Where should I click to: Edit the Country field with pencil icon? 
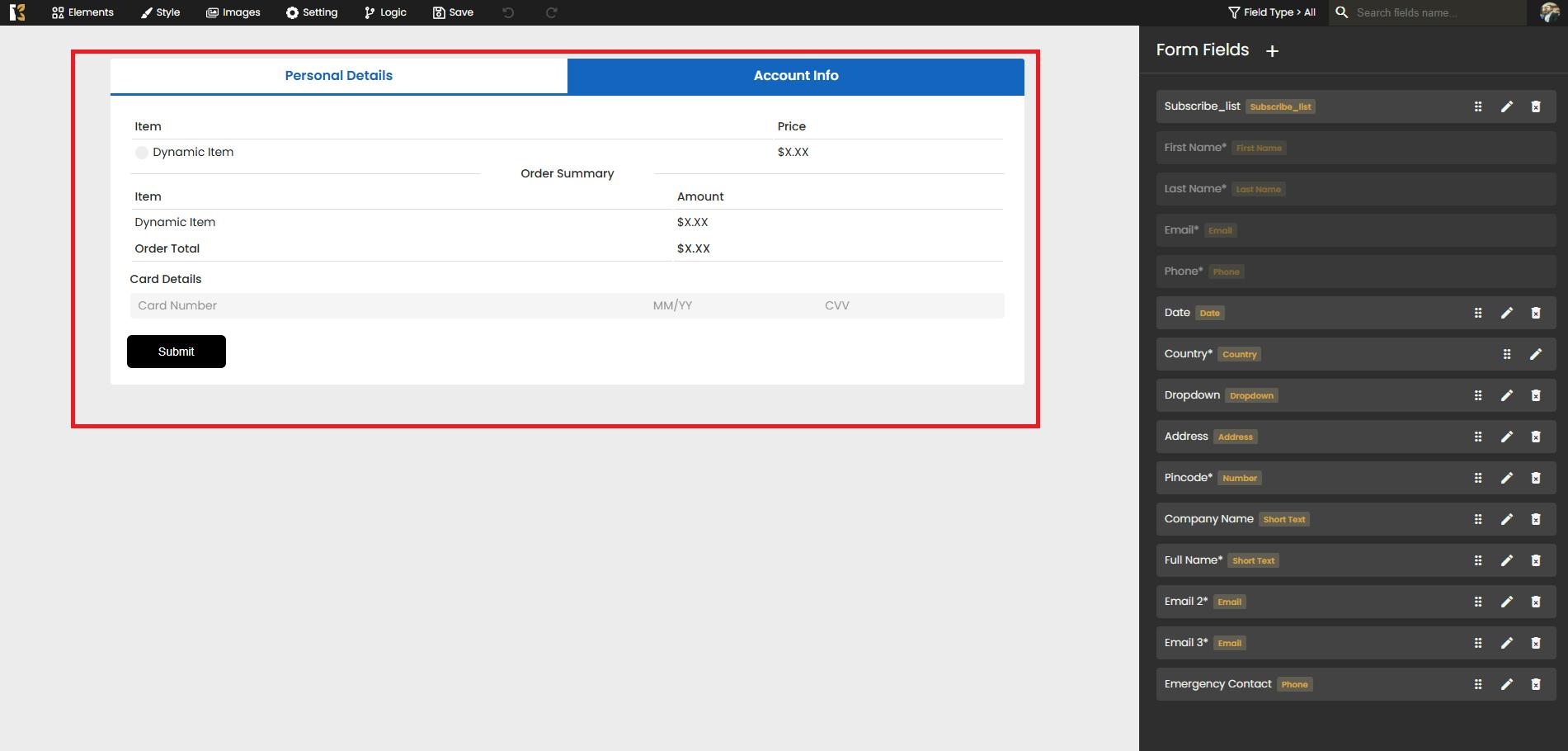tap(1535, 354)
